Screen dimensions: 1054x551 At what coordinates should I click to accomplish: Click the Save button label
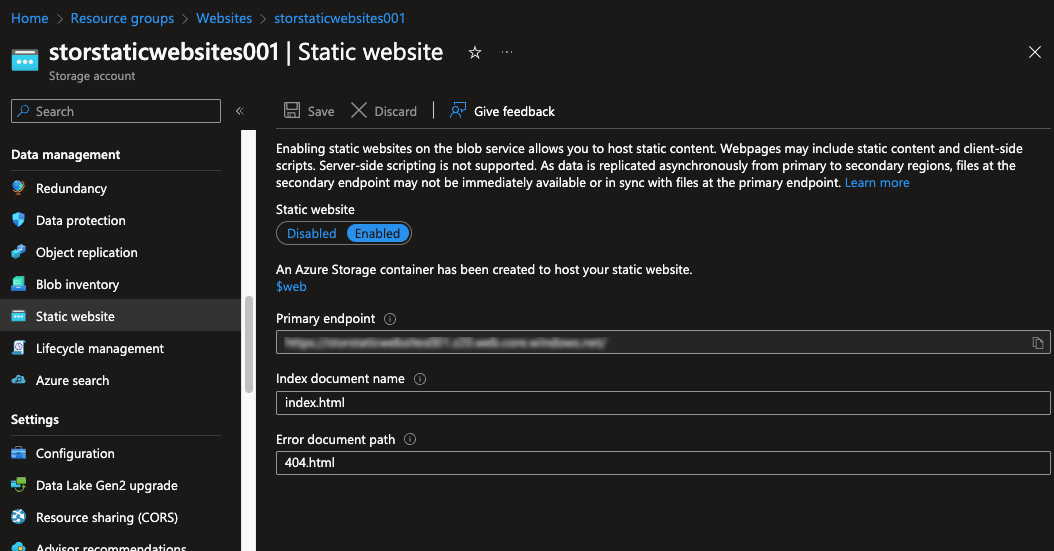coord(321,112)
